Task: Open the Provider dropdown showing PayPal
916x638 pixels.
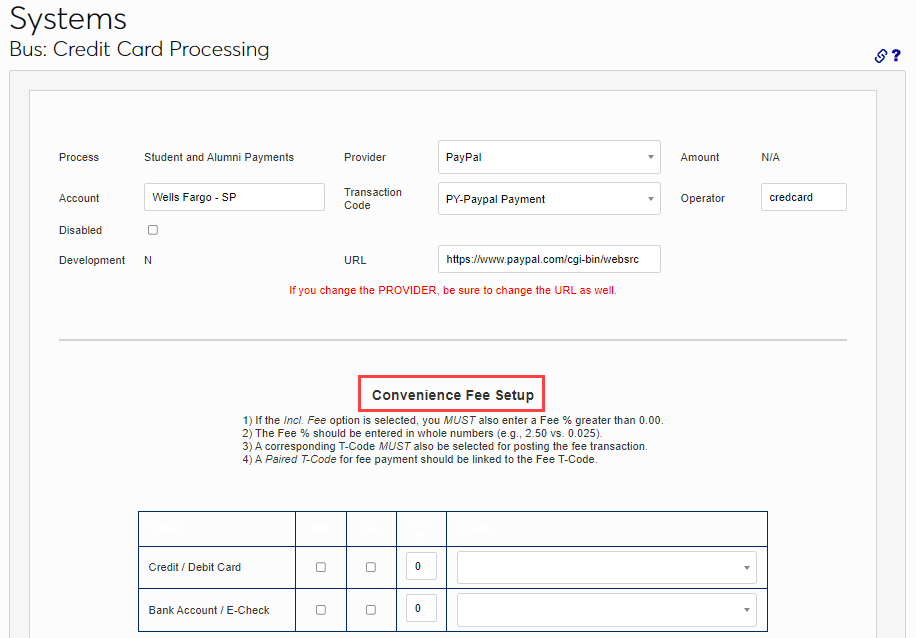Action: tap(549, 157)
